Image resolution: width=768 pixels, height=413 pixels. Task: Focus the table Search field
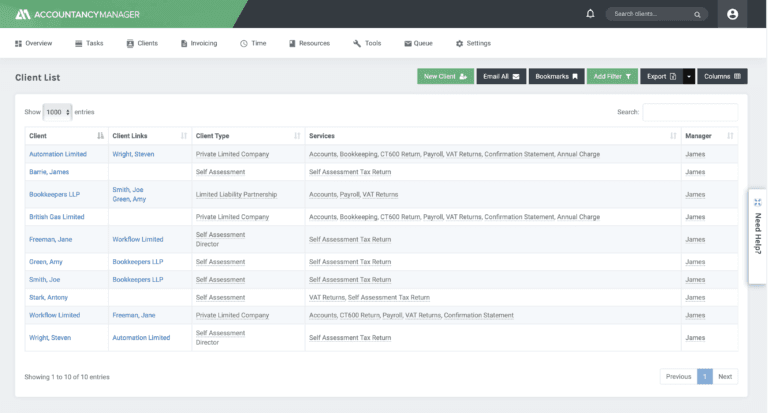pyautogui.click(x=690, y=112)
